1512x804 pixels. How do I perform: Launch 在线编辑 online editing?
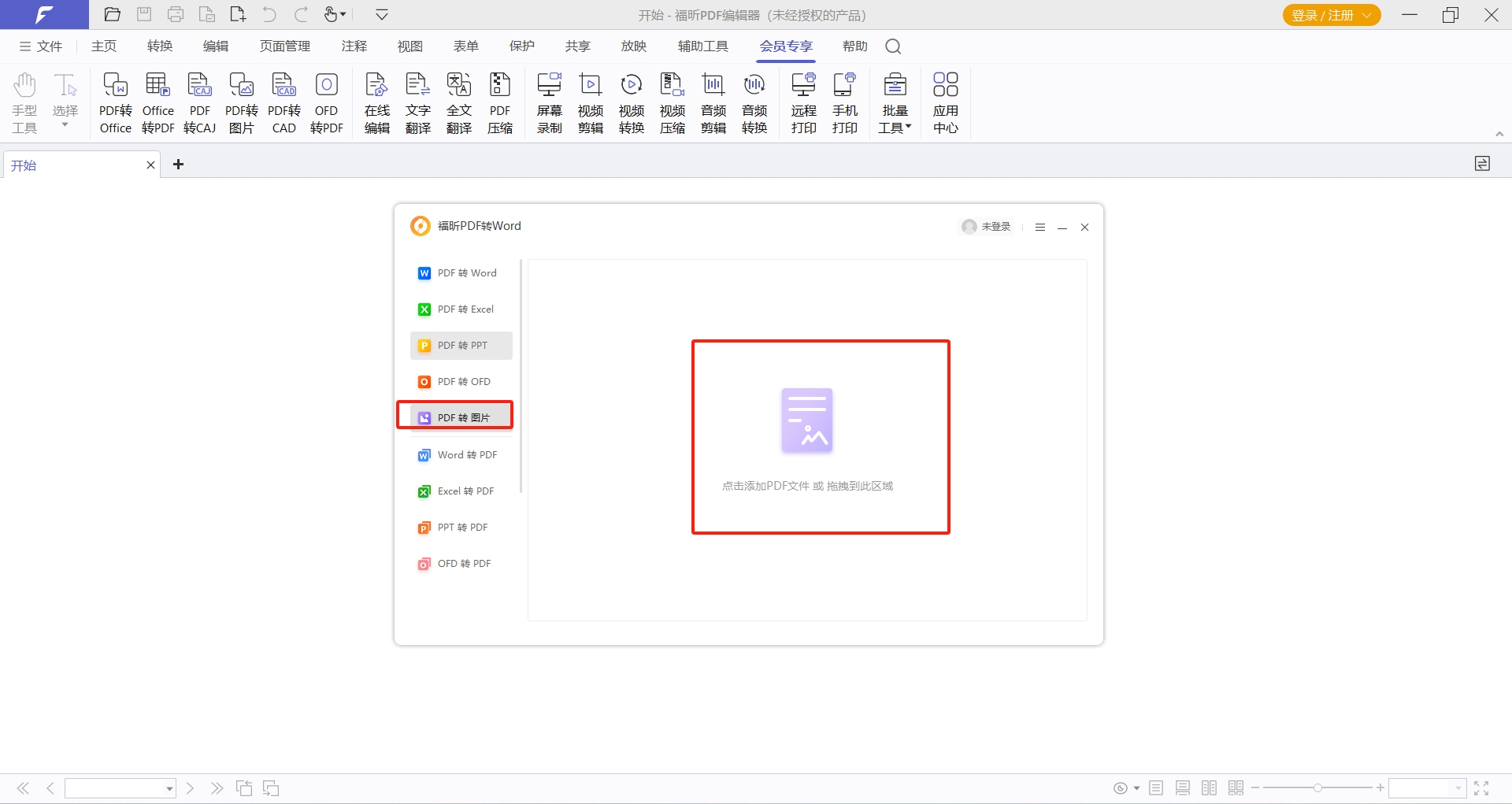(377, 102)
